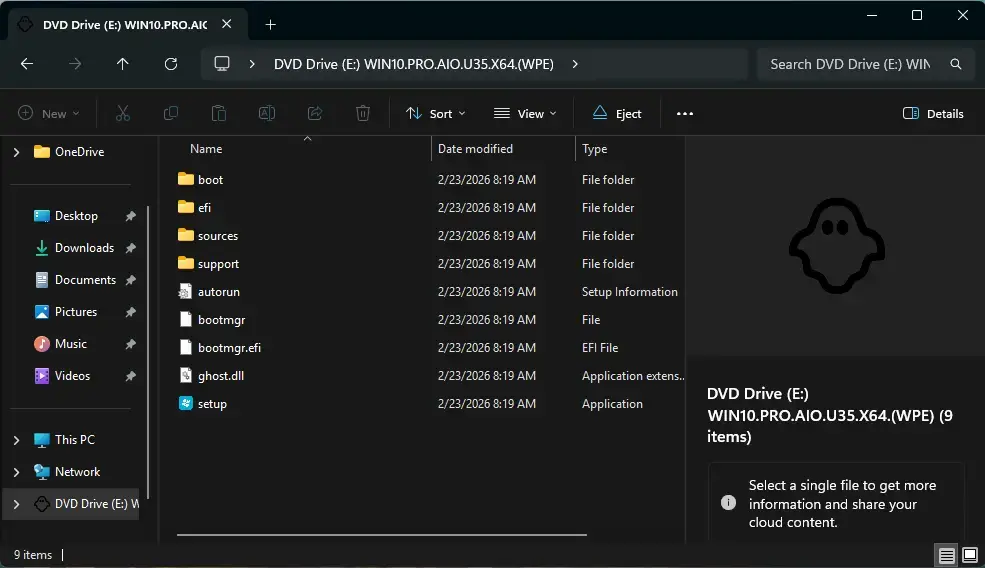The image size is (985, 568).
Task: Open Desktop in the navigation pane
Action: coord(76,216)
